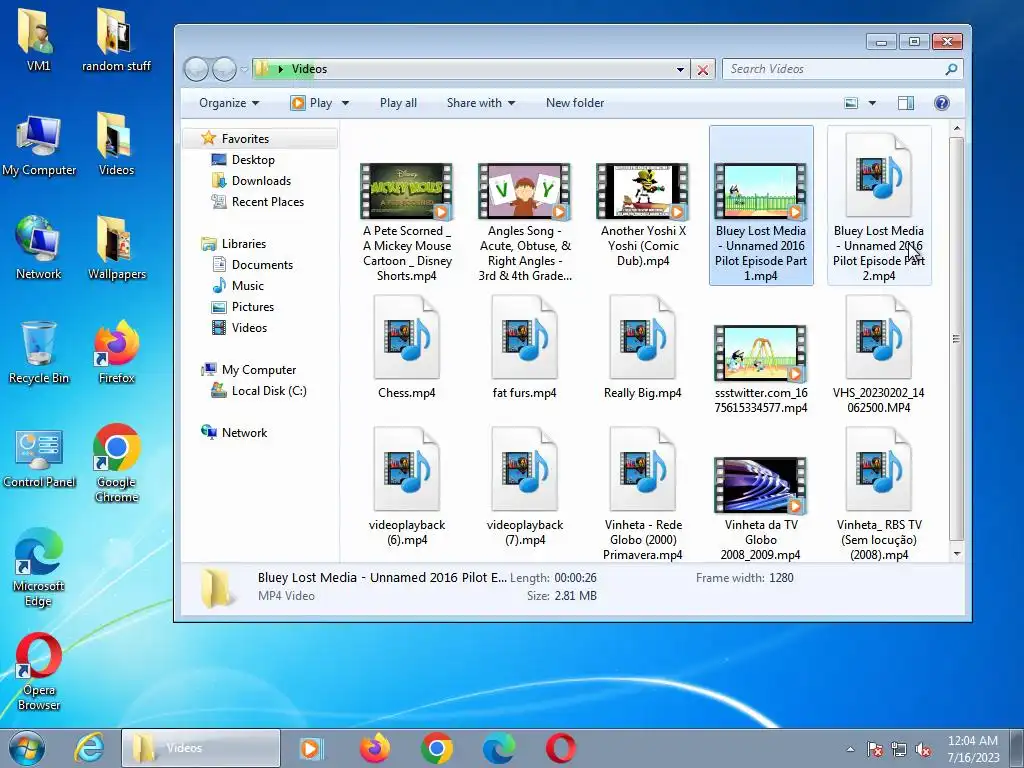
Task: Select Vinheta da TV Globo 2008_2009.mp4
Action: [761, 508]
